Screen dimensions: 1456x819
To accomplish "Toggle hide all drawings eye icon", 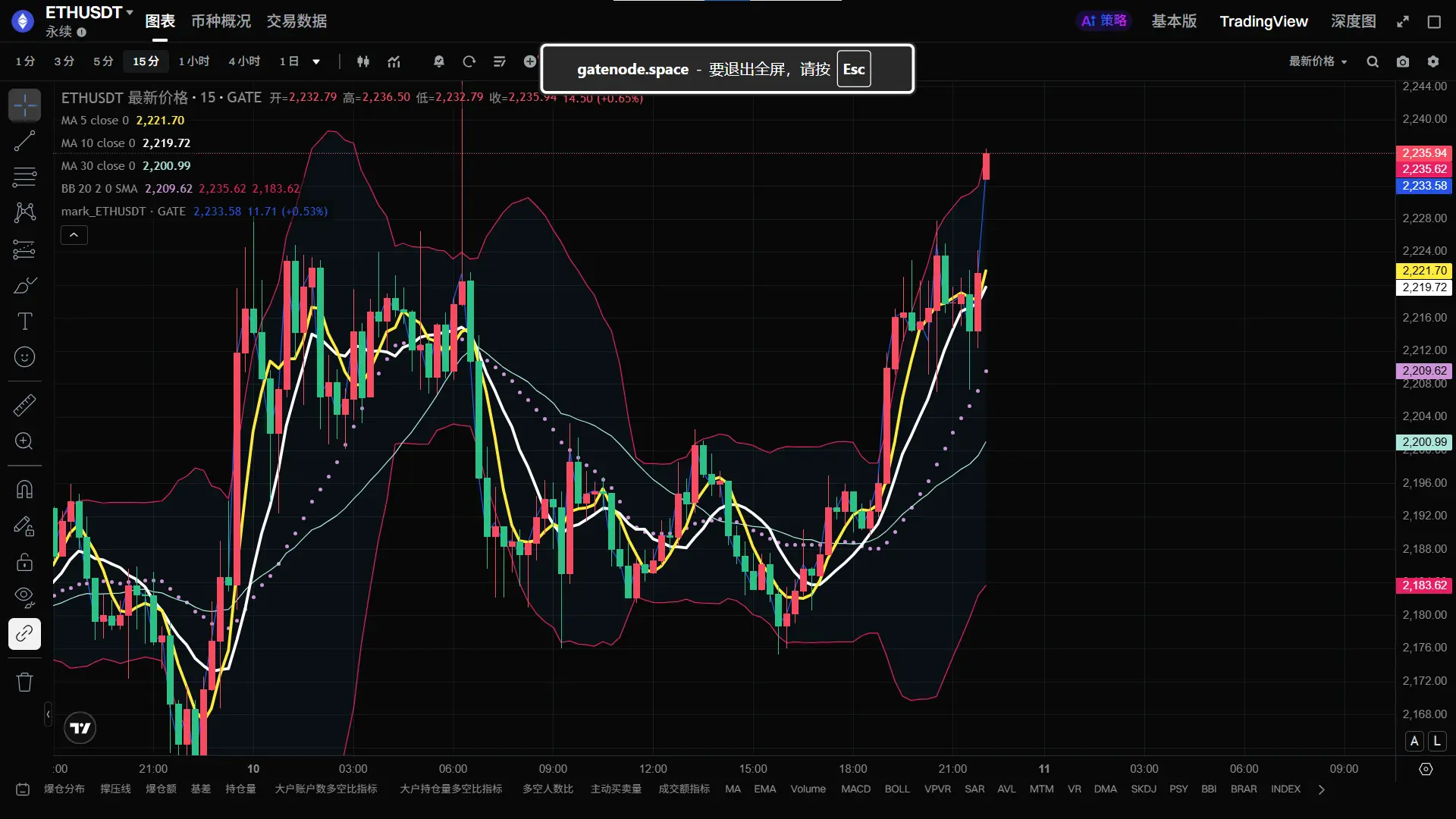I will pyautogui.click(x=24, y=598).
